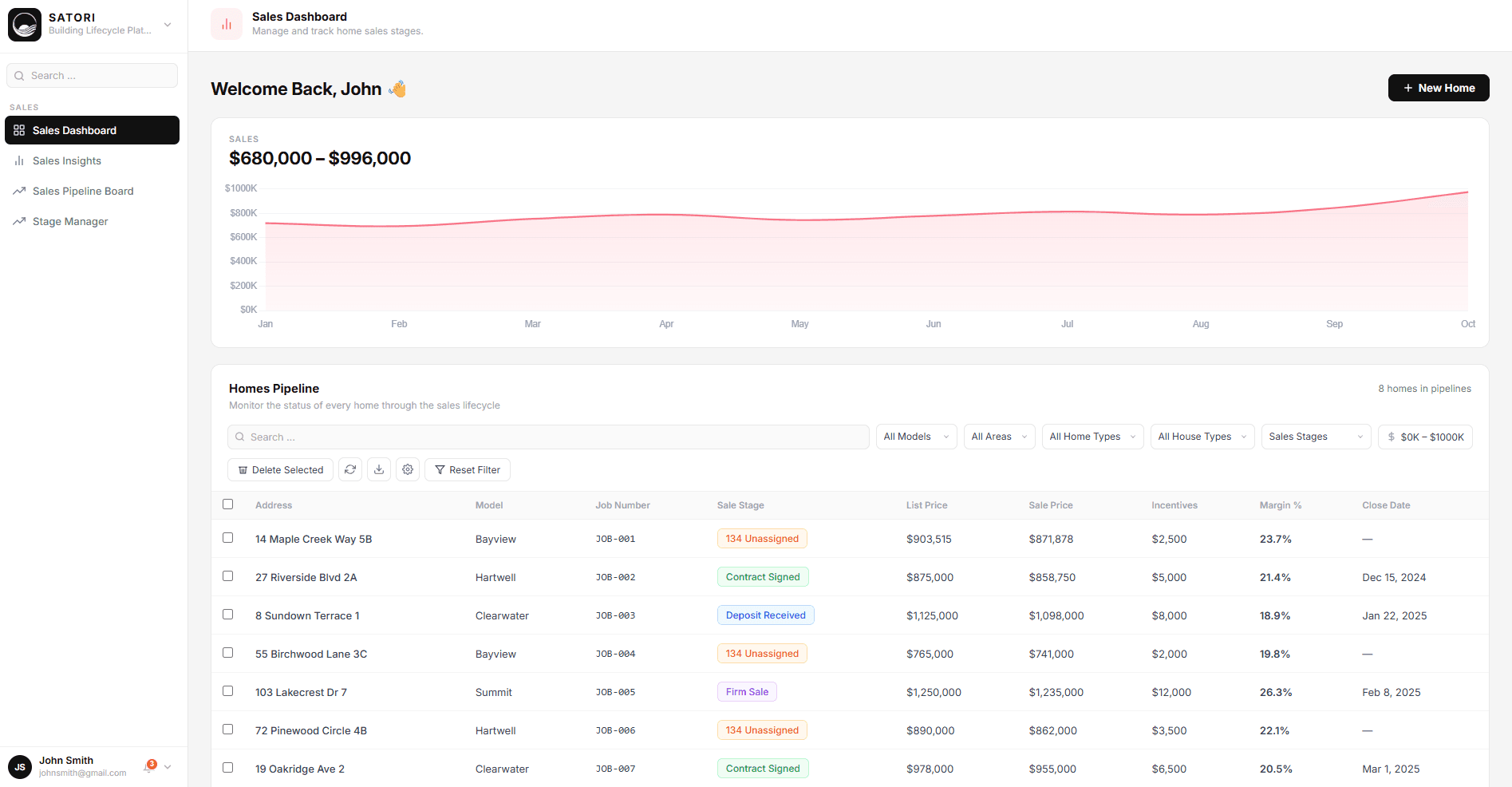
Task: Click the Stage Manager trend icon
Action: 19,221
